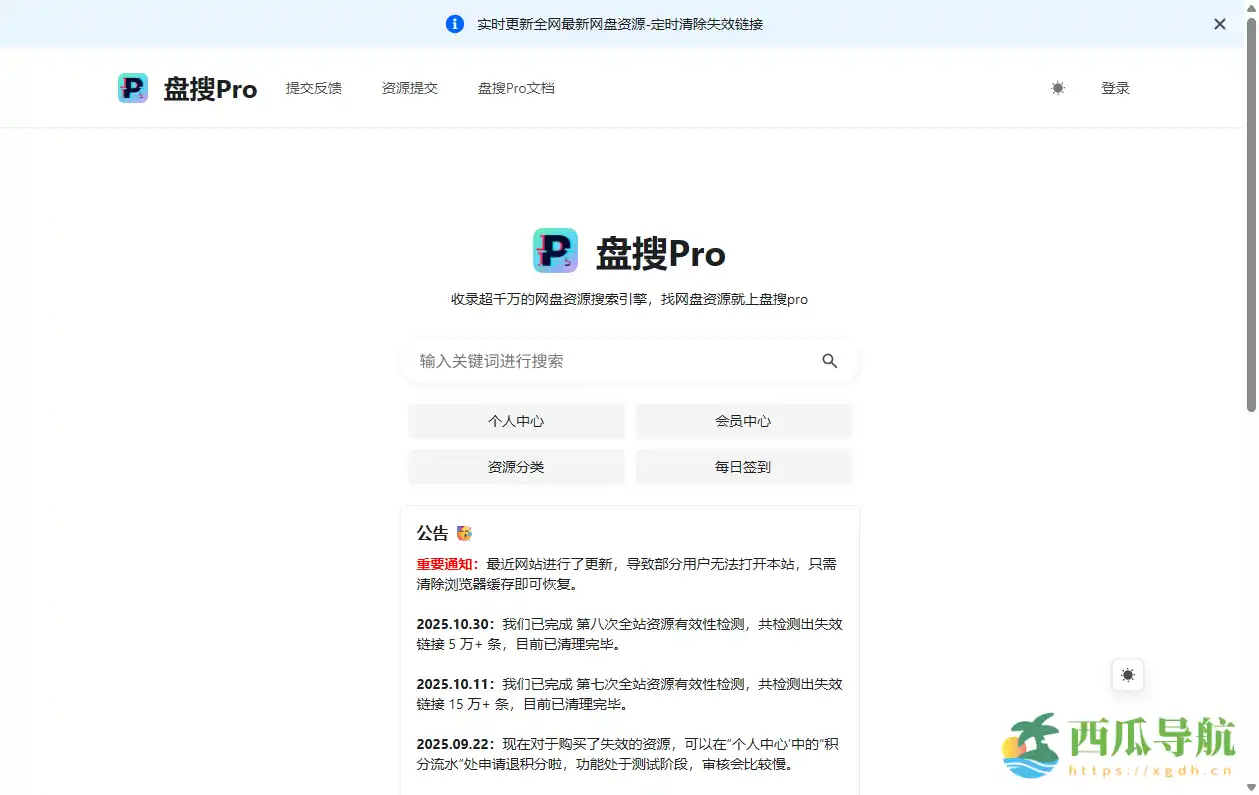Click the floating sun icon on the right edge
The width and height of the screenshot is (1259, 795).
click(x=1127, y=675)
